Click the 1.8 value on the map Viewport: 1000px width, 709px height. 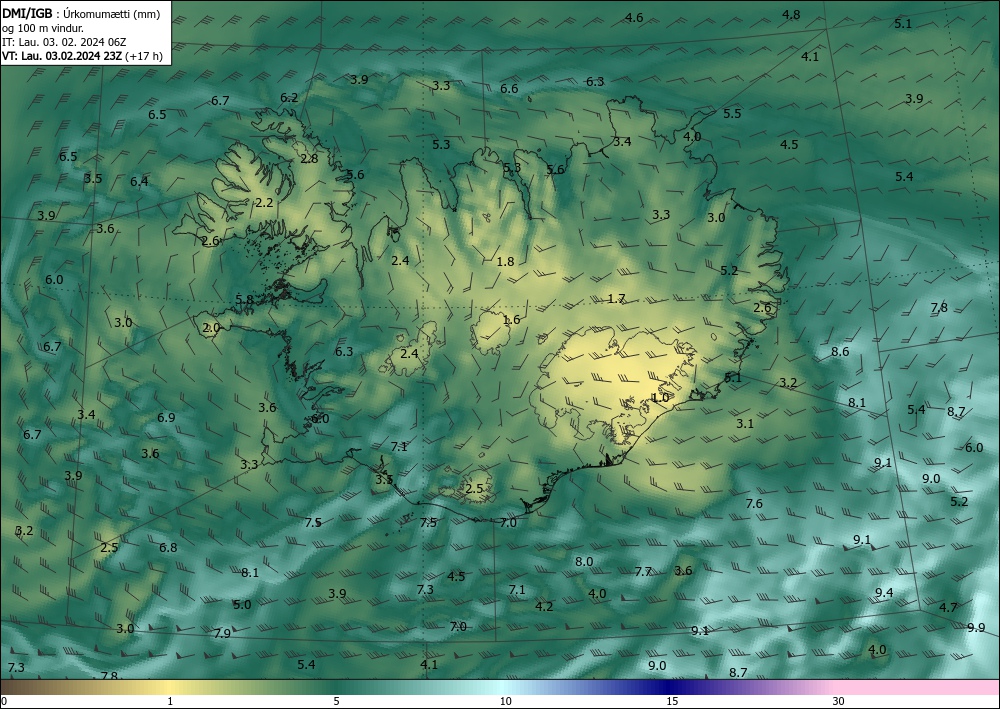pos(505,261)
